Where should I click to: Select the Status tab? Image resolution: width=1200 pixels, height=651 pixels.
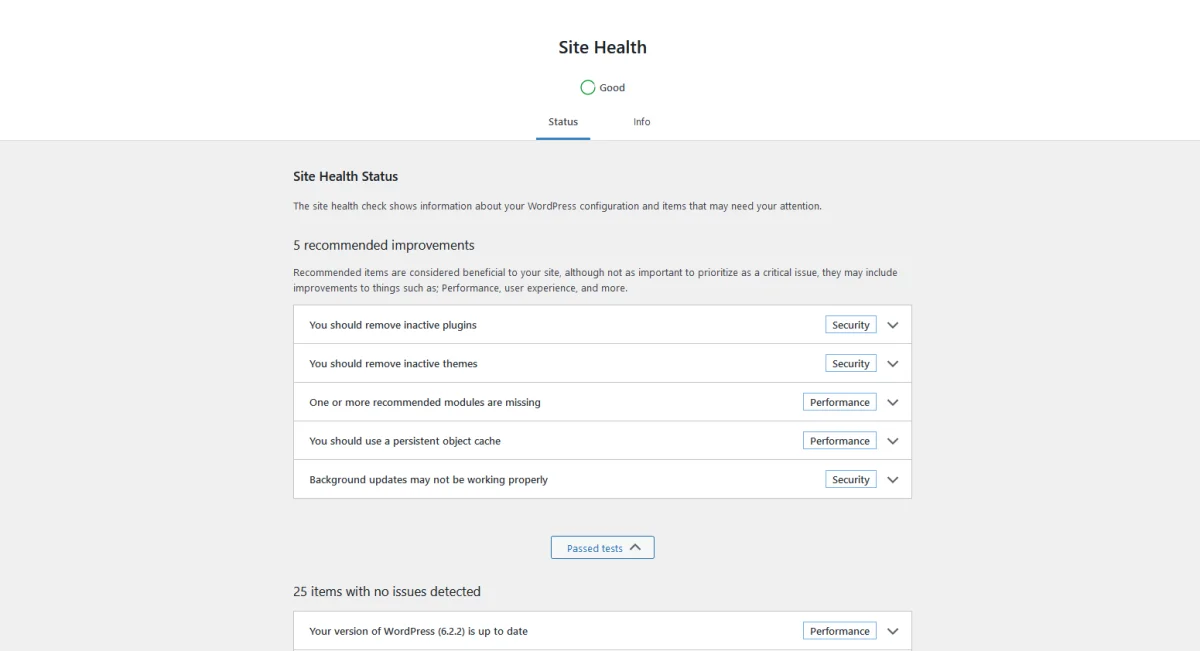coord(563,122)
